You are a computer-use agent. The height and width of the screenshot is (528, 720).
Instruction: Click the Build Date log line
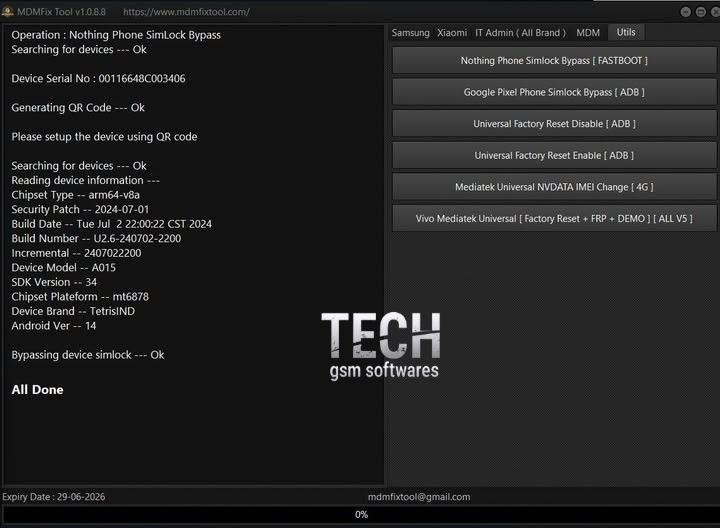pos(112,224)
